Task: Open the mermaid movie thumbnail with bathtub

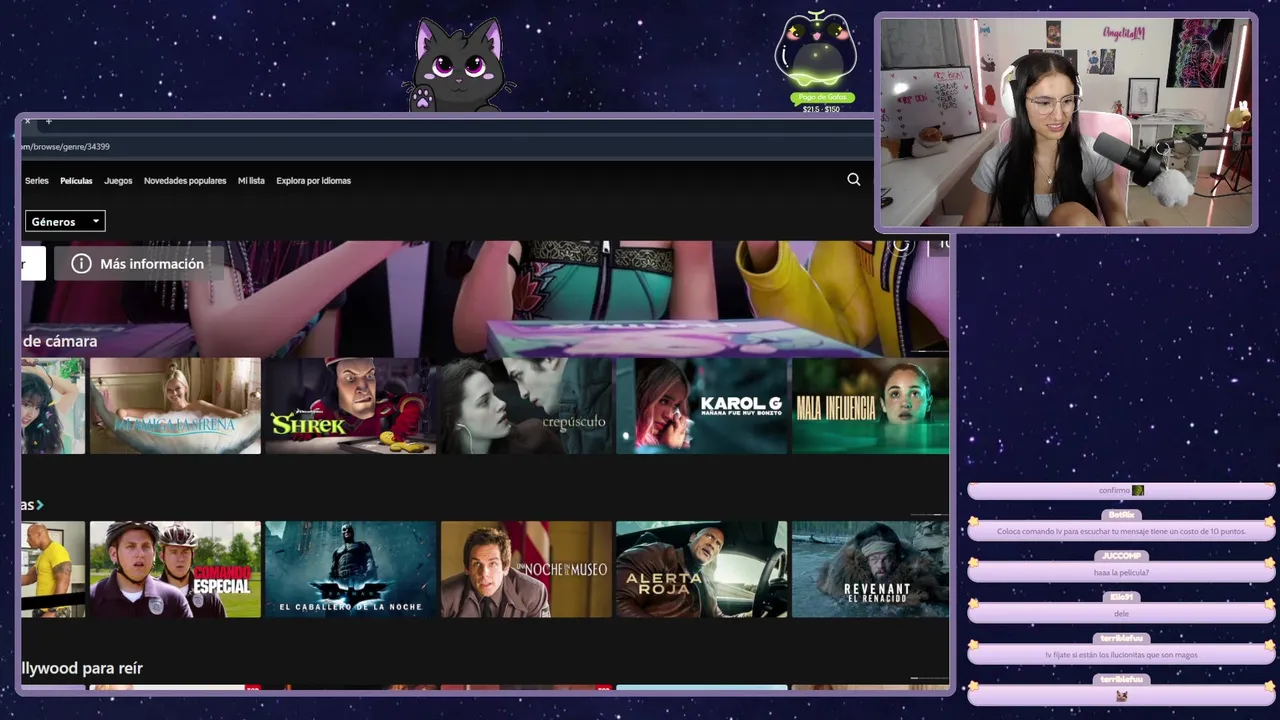Action: coord(175,406)
